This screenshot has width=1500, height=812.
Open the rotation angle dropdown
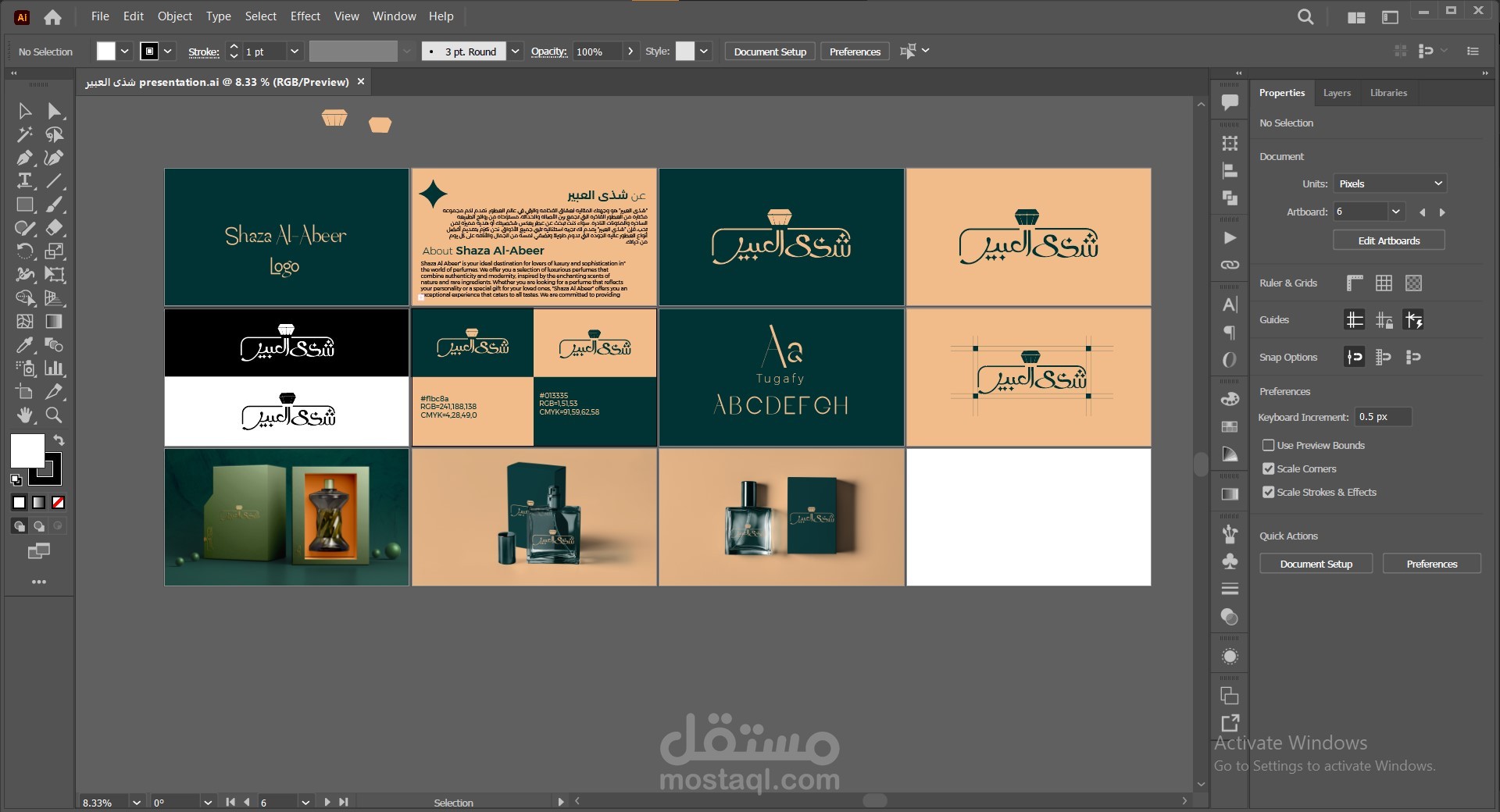(208, 802)
